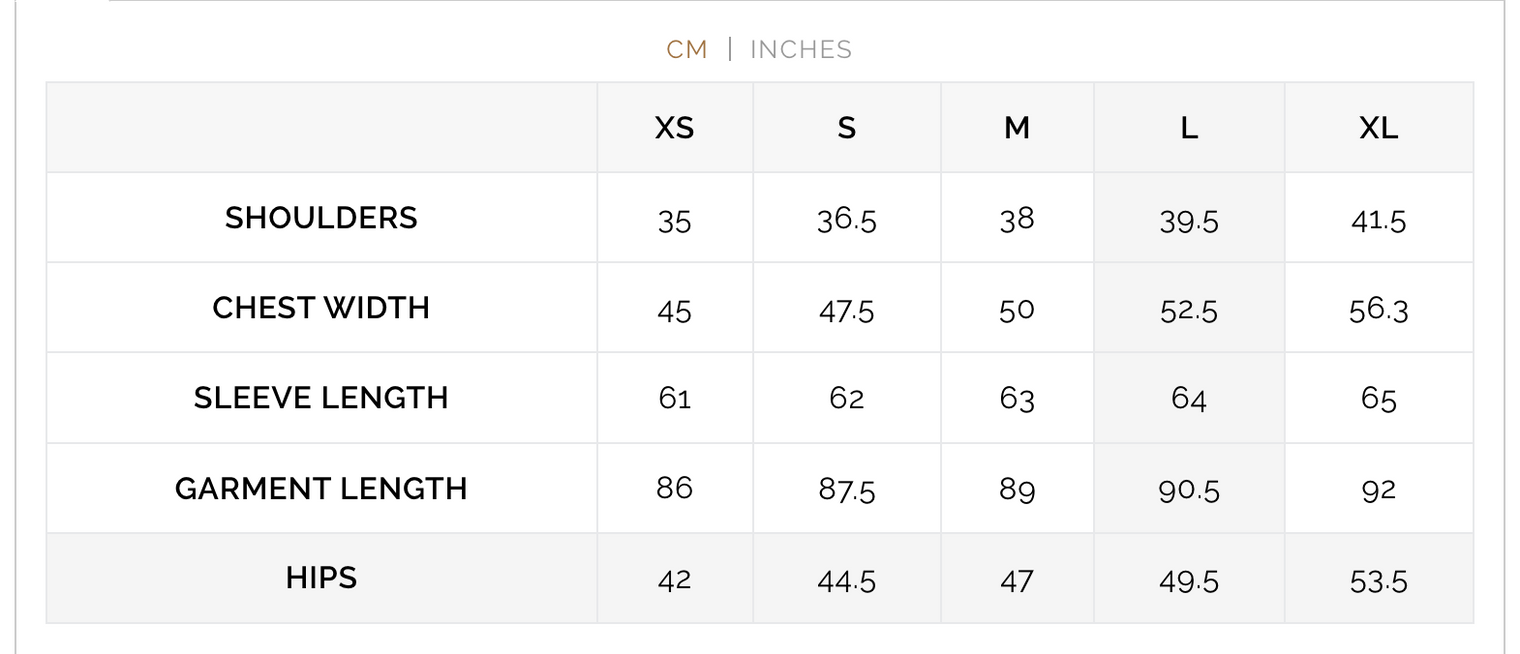Click the M chest width value 50

pyautogui.click(x=1016, y=310)
